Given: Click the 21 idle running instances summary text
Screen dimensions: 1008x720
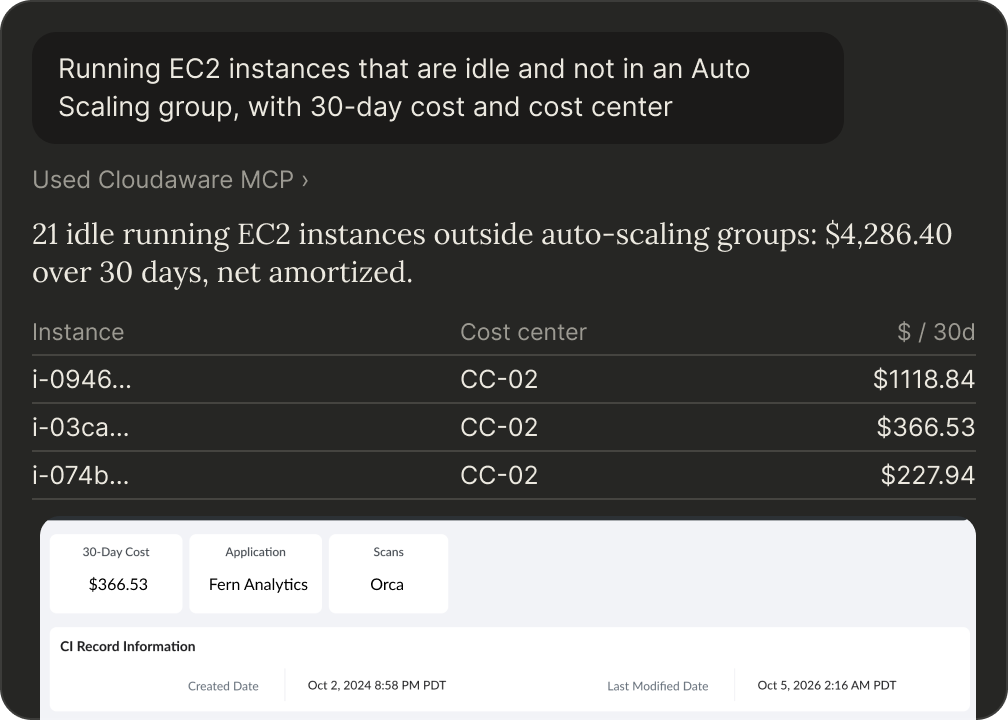Looking at the screenshot, I should point(492,253).
